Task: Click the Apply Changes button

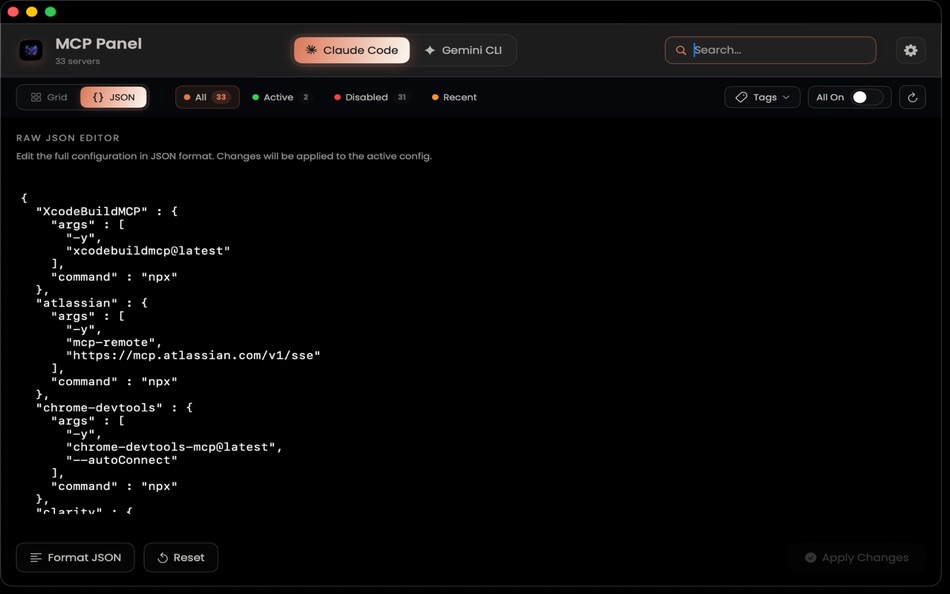Action: tap(857, 558)
